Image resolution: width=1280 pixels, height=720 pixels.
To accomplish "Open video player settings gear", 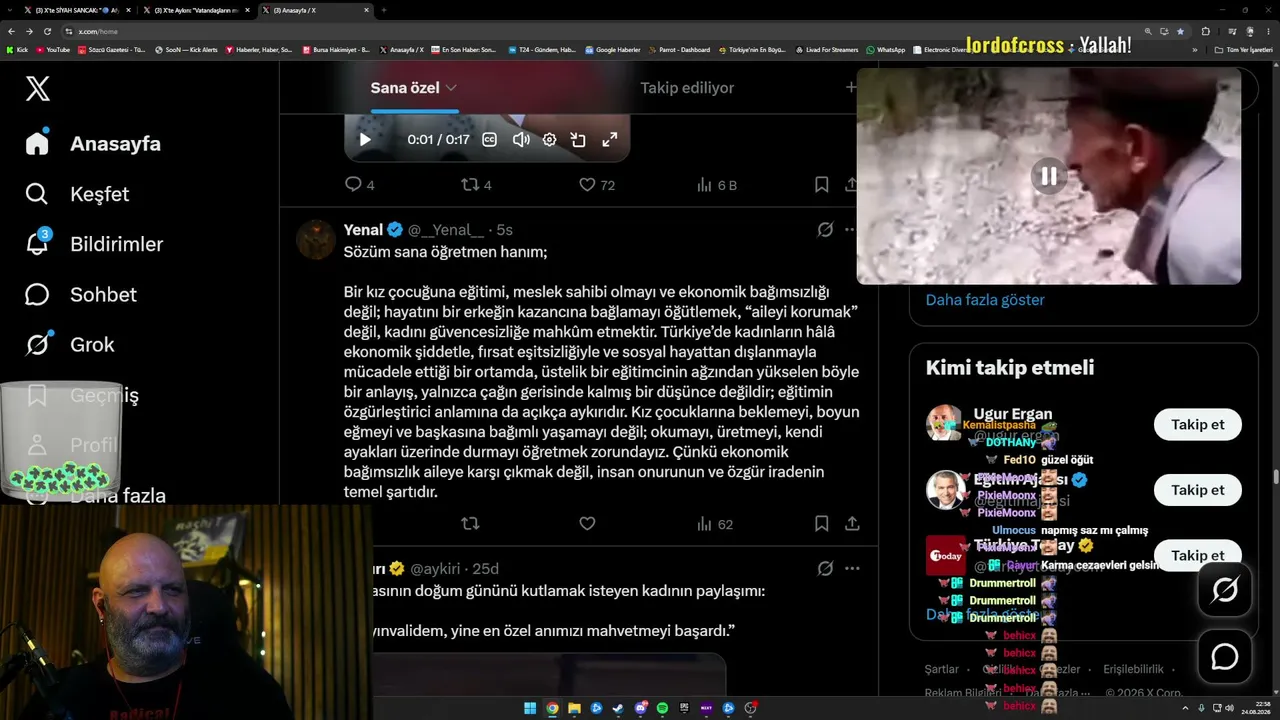I will click(x=549, y=140).
